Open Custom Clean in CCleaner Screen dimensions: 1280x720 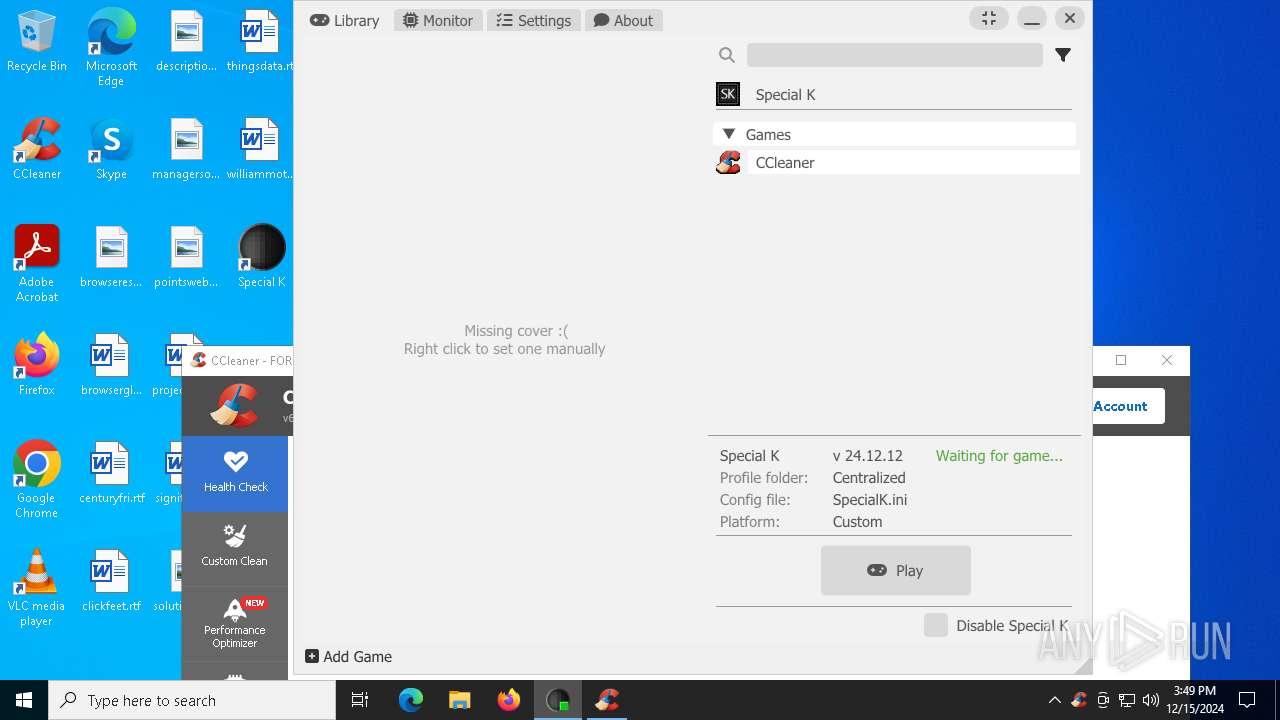coord(235,547)
